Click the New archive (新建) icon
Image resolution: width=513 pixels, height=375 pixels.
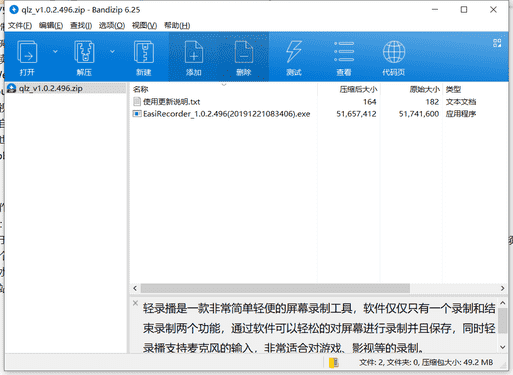click(x=144, y=52)
